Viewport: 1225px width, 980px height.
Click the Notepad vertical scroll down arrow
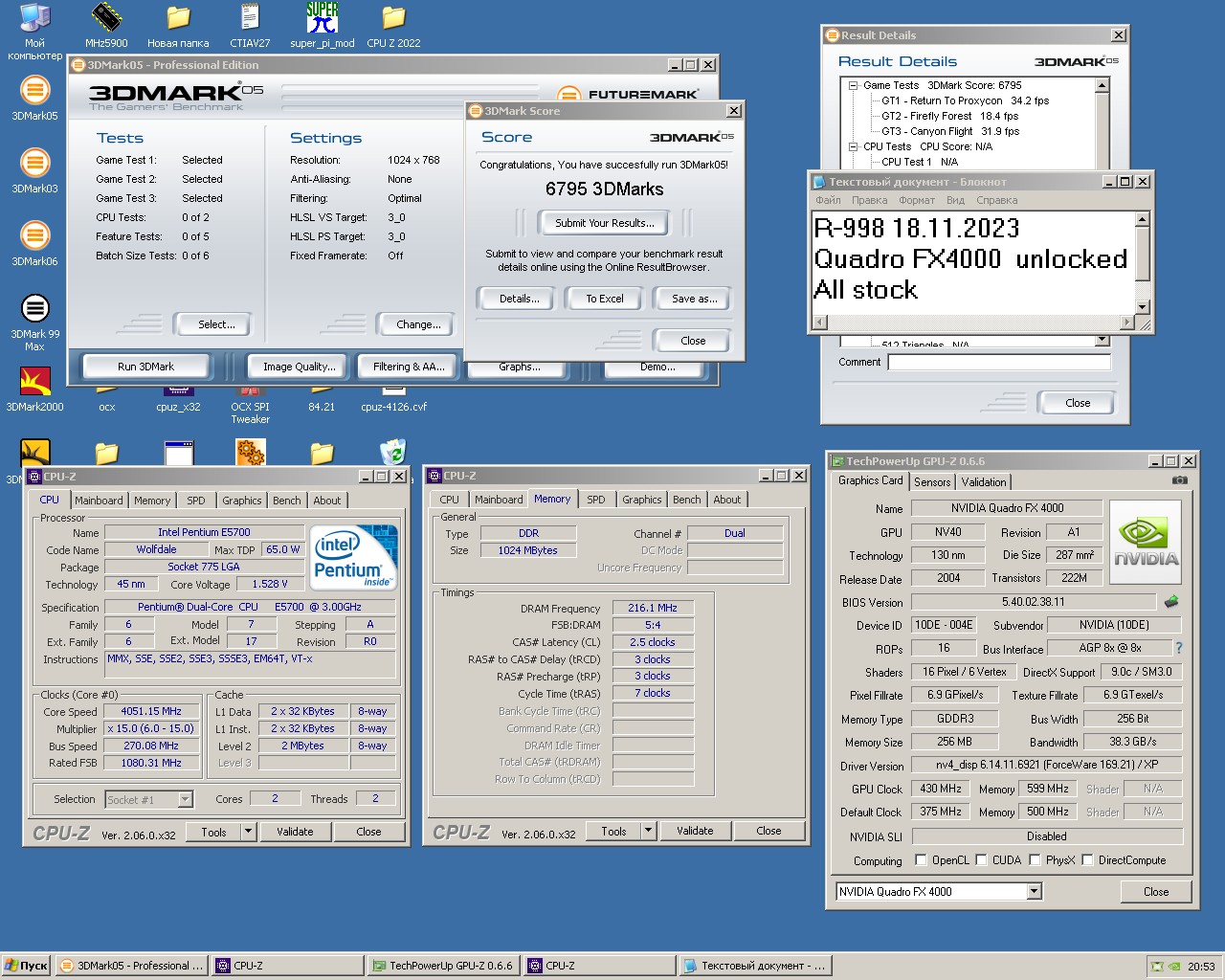(1142, 307)
